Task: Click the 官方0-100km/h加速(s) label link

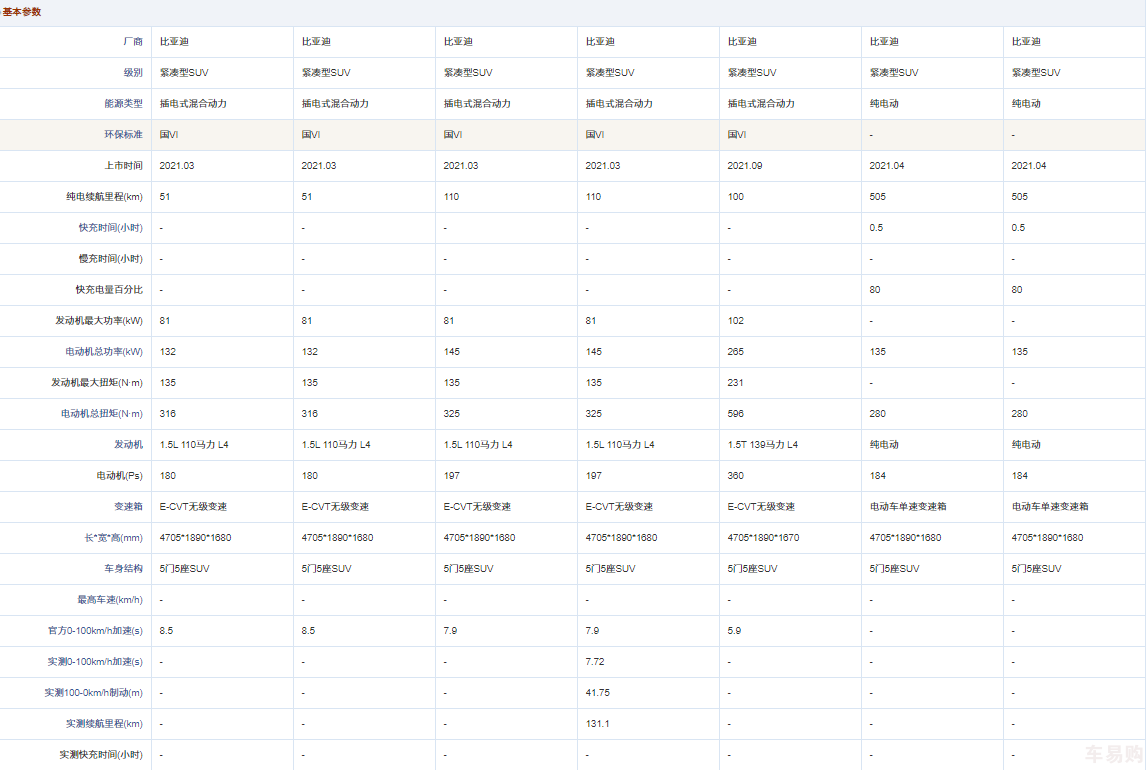Action: point(95,630)
